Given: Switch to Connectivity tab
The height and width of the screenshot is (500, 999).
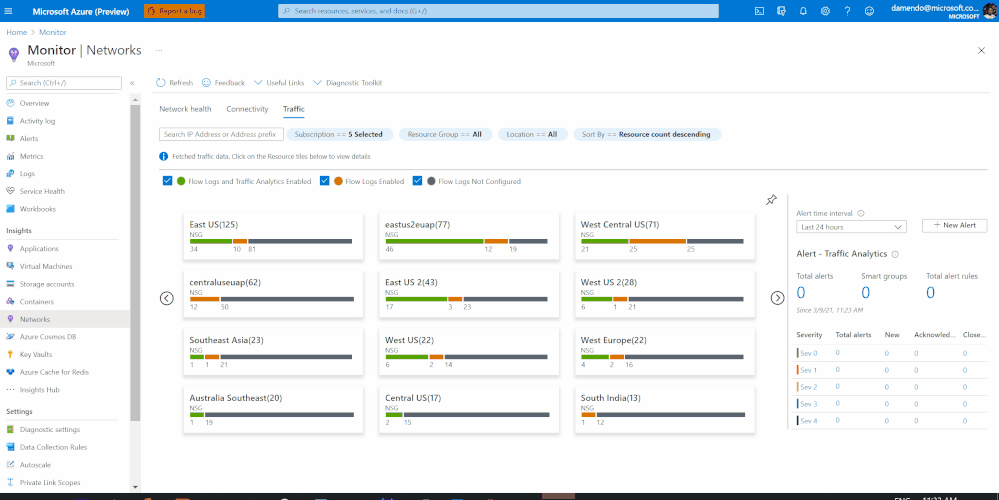Looking at the screenshot, I should 247,109.
